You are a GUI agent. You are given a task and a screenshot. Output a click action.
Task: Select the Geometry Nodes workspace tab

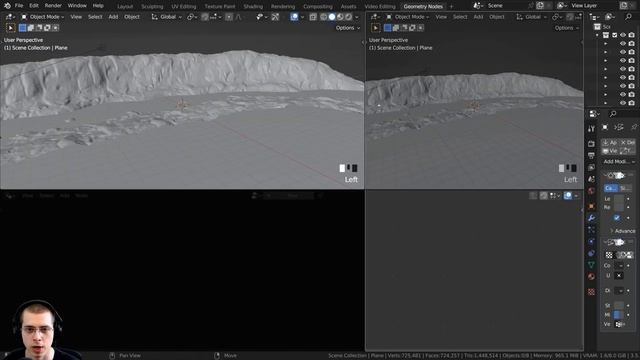423,7
